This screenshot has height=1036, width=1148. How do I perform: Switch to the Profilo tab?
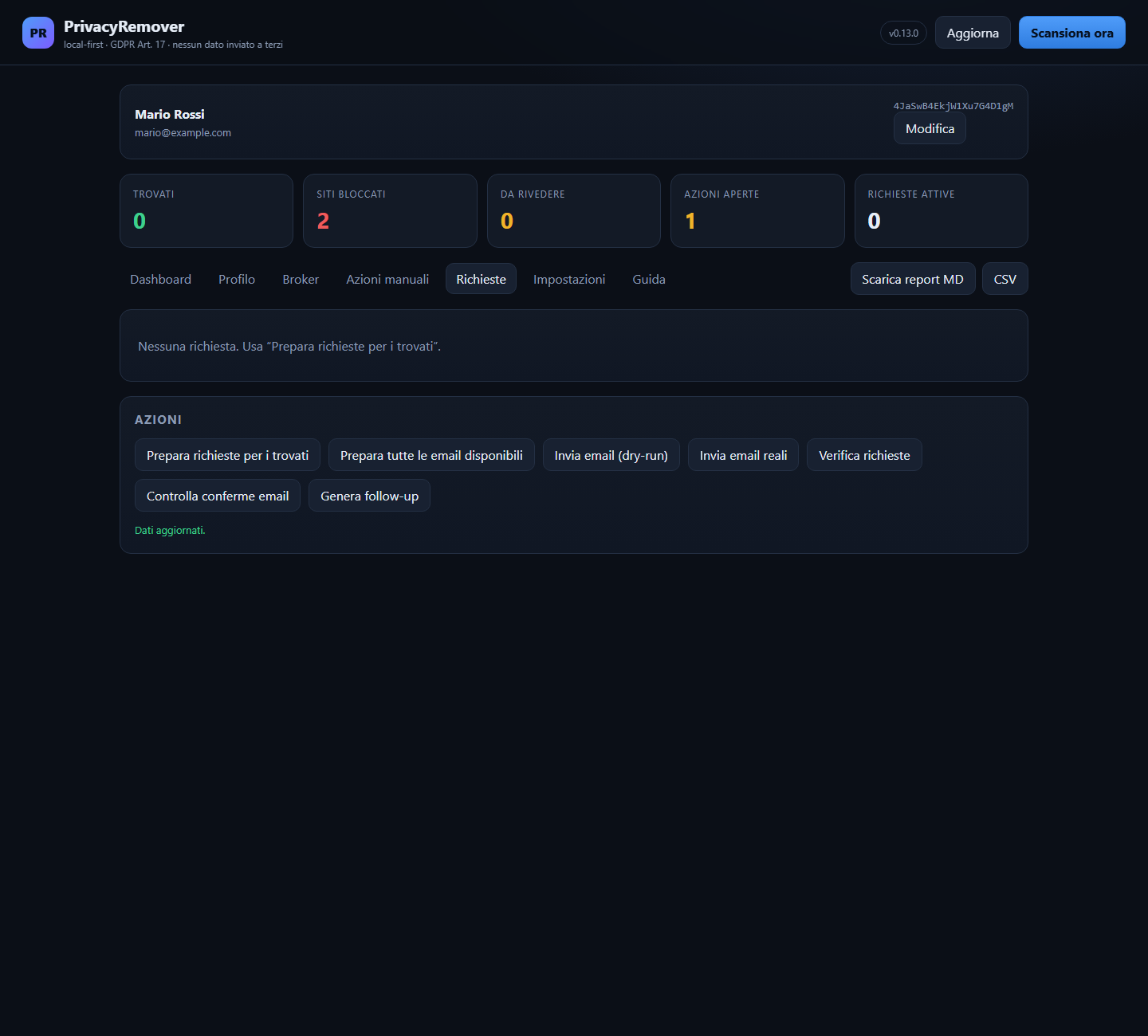click(x=237, y=279)
